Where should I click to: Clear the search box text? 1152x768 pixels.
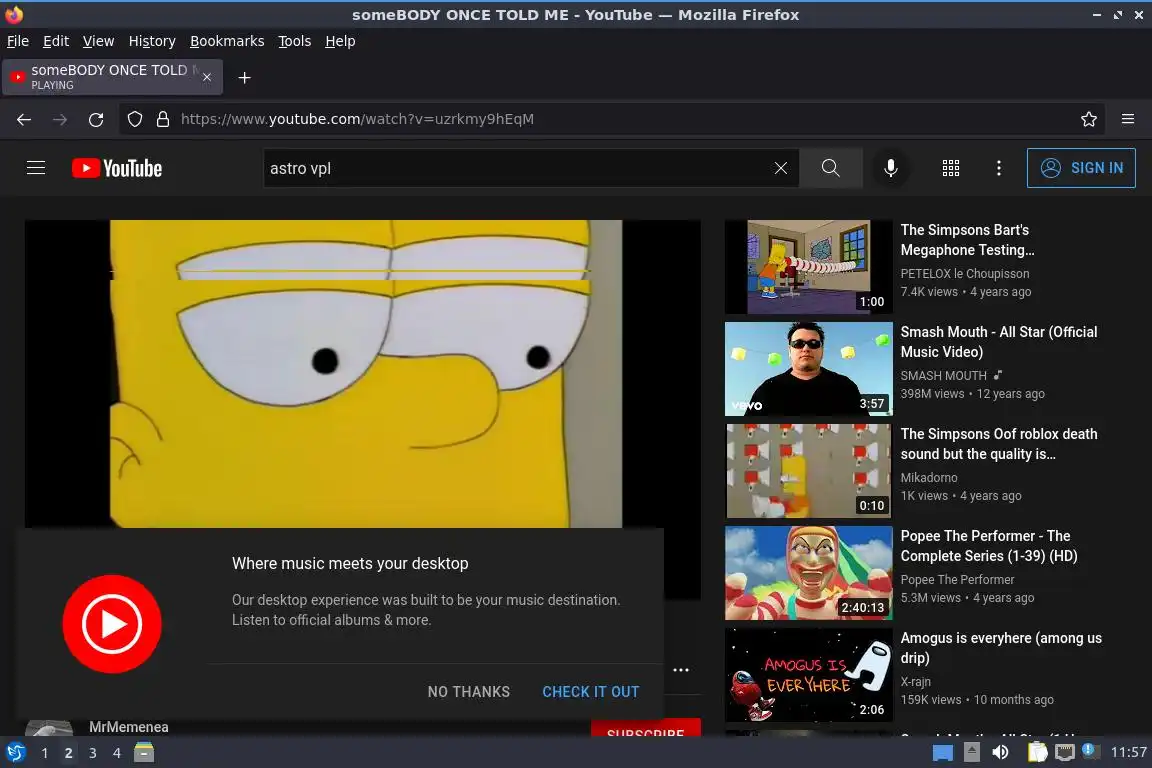[x=780, y=168]
